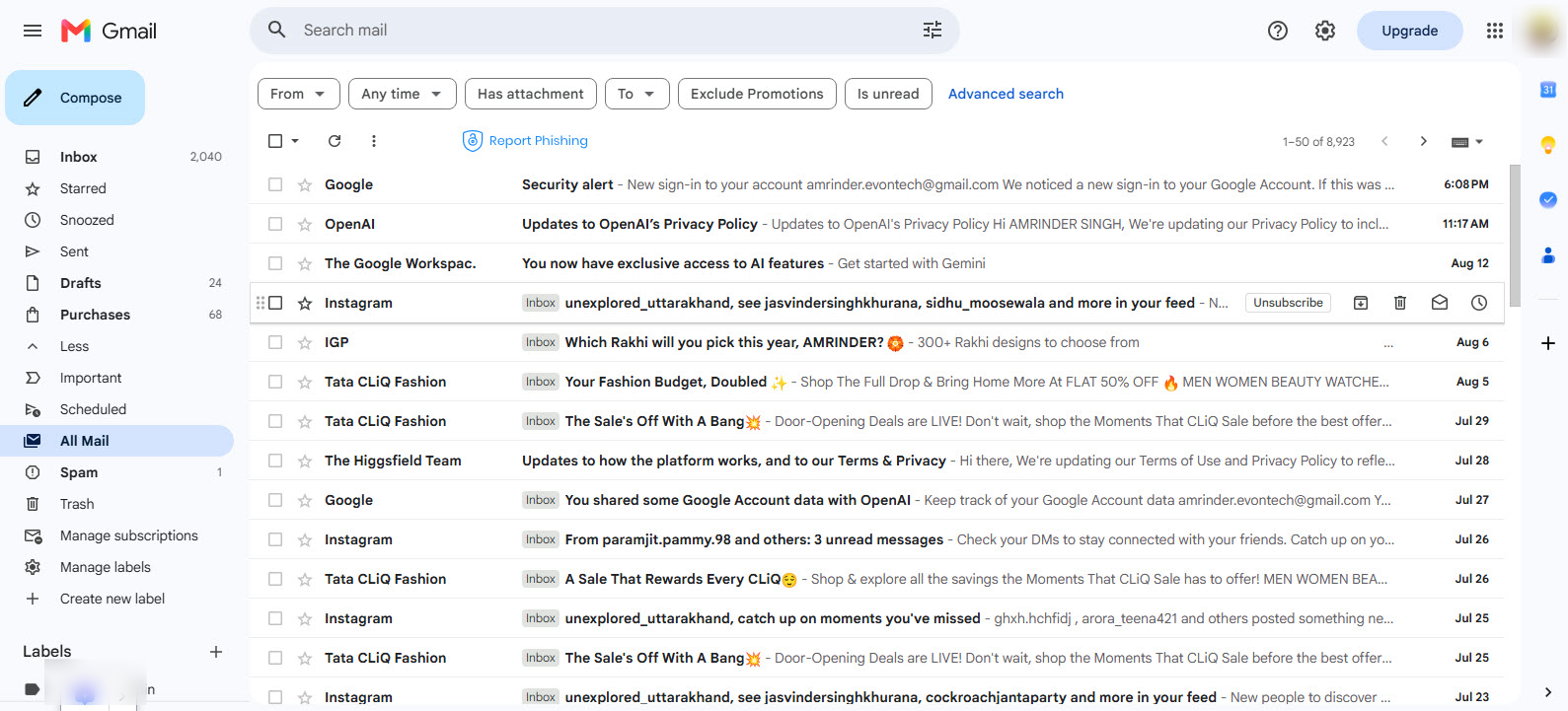Select the OpenAI email checkbox
This screenshot has width=1568, height=711.
(x=275, y=224)
